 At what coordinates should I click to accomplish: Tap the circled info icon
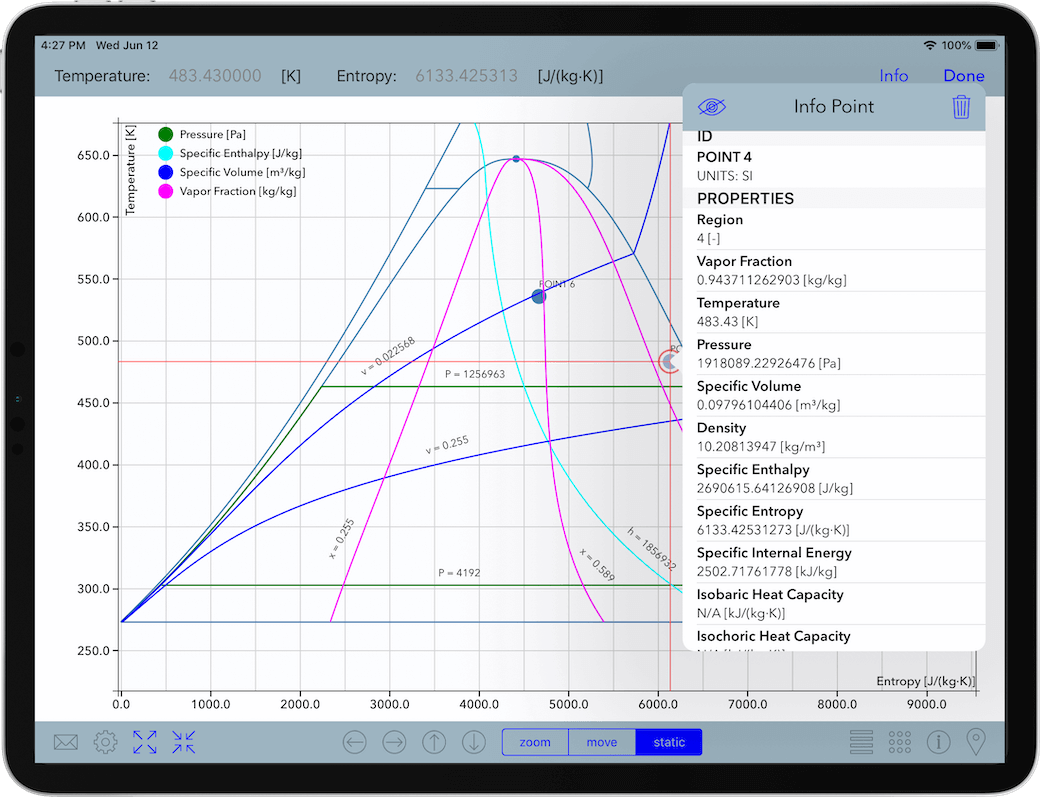coord(939,742)
